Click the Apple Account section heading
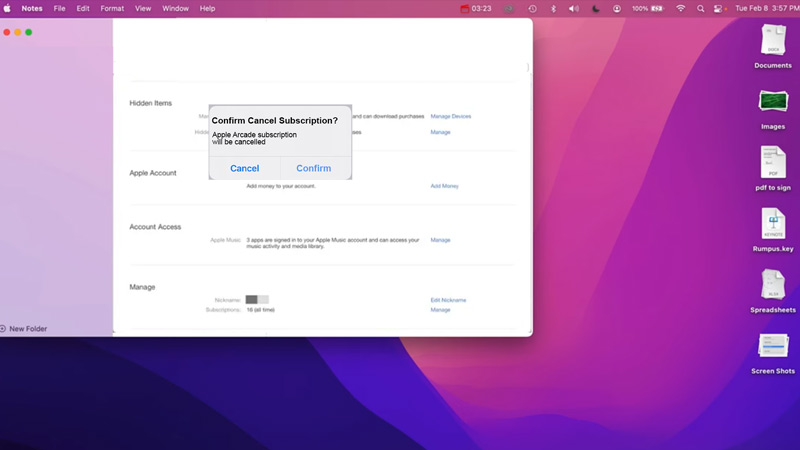The height and width of the screenshot is (450, 800). tap(153, 173)
